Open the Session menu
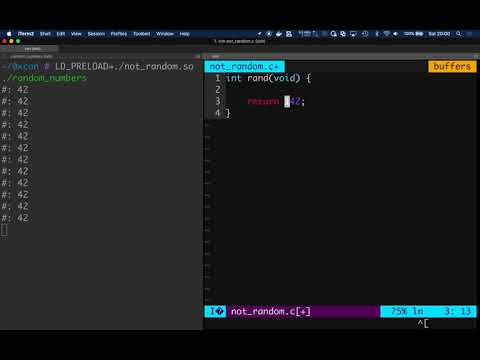This screenshot has height=360, width=480. tap(96, 34)
